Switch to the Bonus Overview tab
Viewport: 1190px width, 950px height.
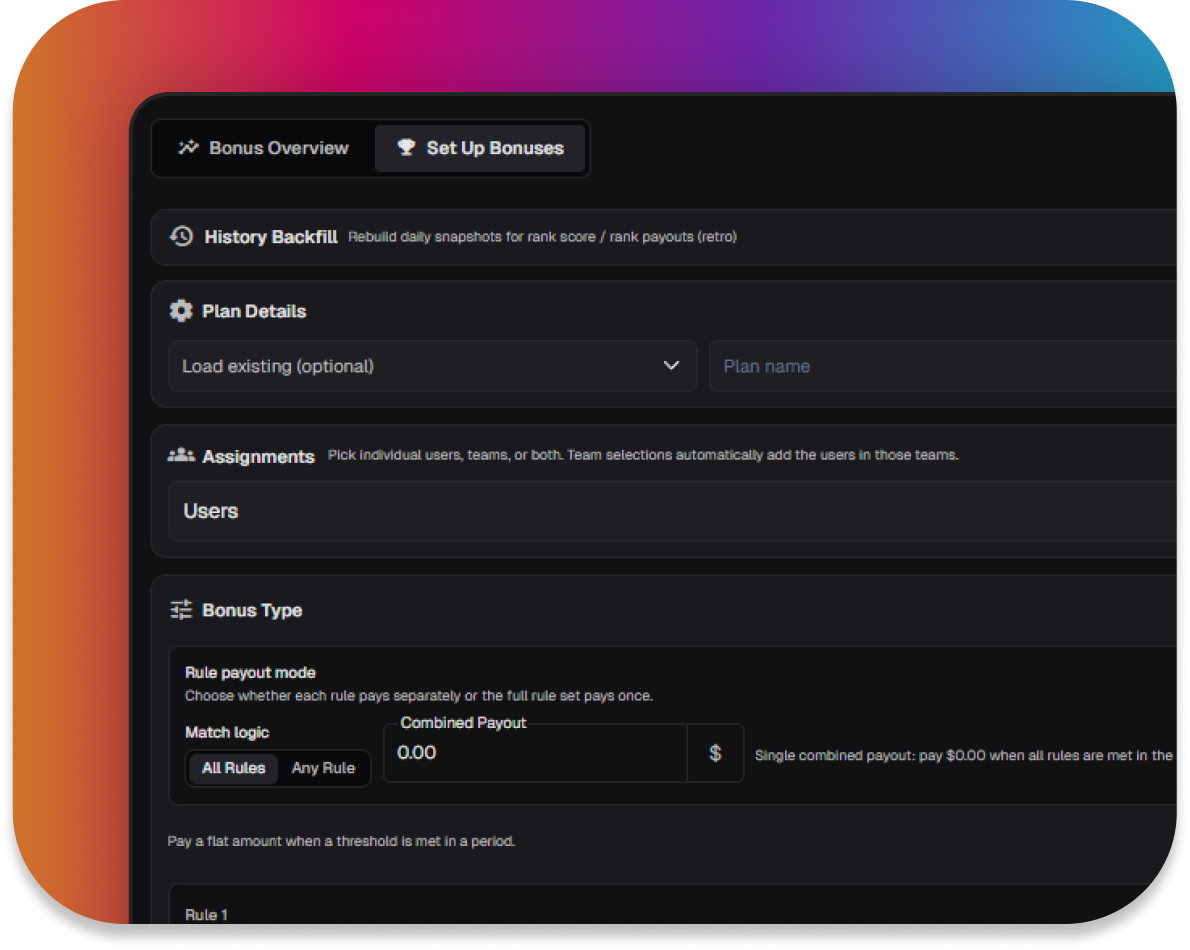pyautogui.click(x=265, y=148)
